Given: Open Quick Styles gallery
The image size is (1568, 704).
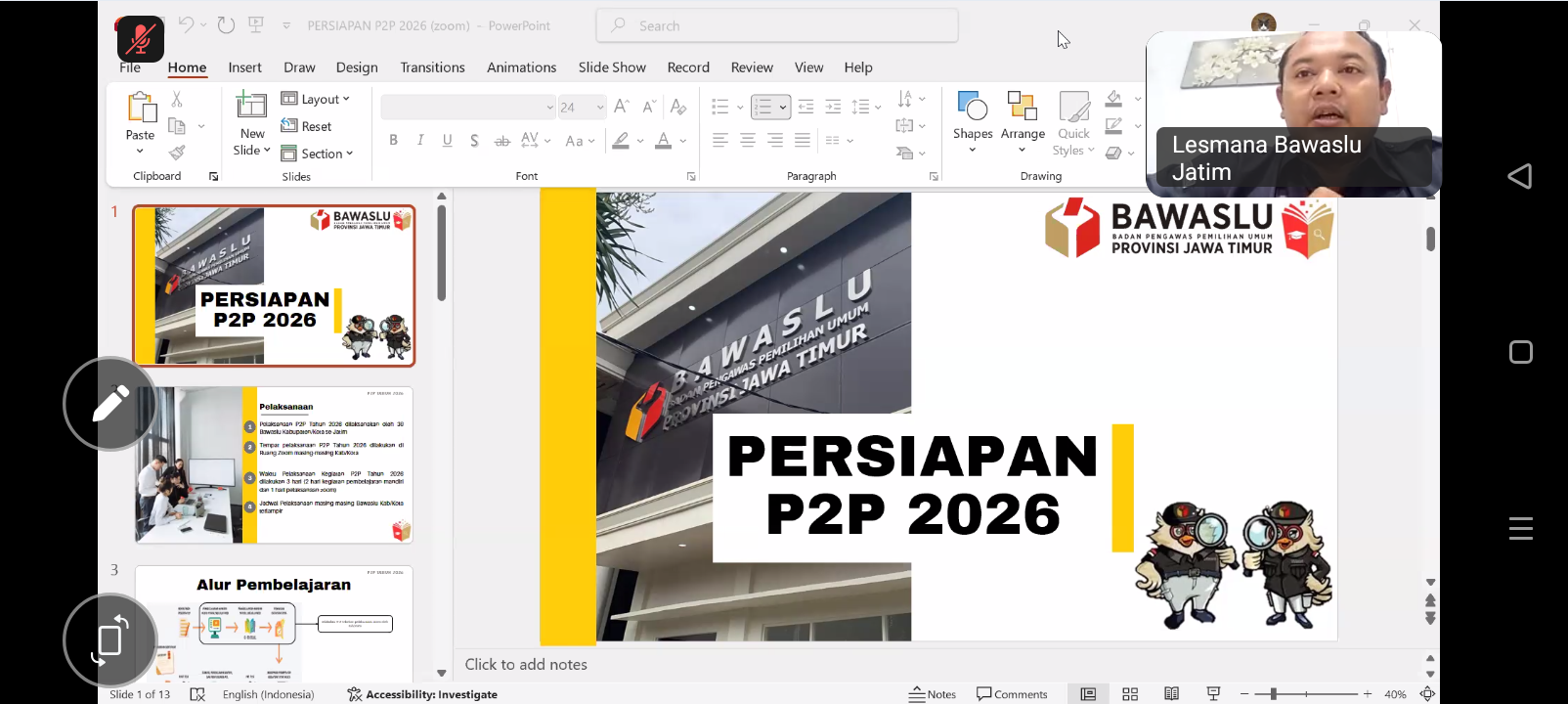Looking at the screenshot, I should tap(1073, 124).
